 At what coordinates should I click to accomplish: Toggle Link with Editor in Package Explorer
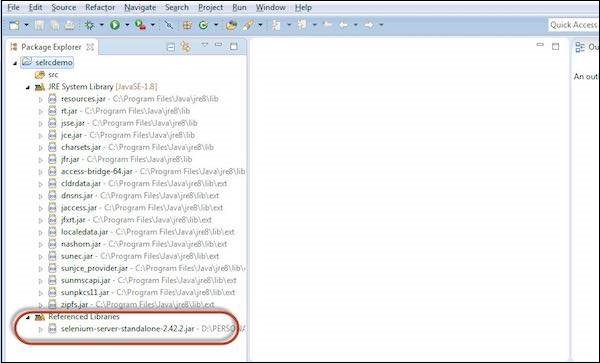point(186,47)
